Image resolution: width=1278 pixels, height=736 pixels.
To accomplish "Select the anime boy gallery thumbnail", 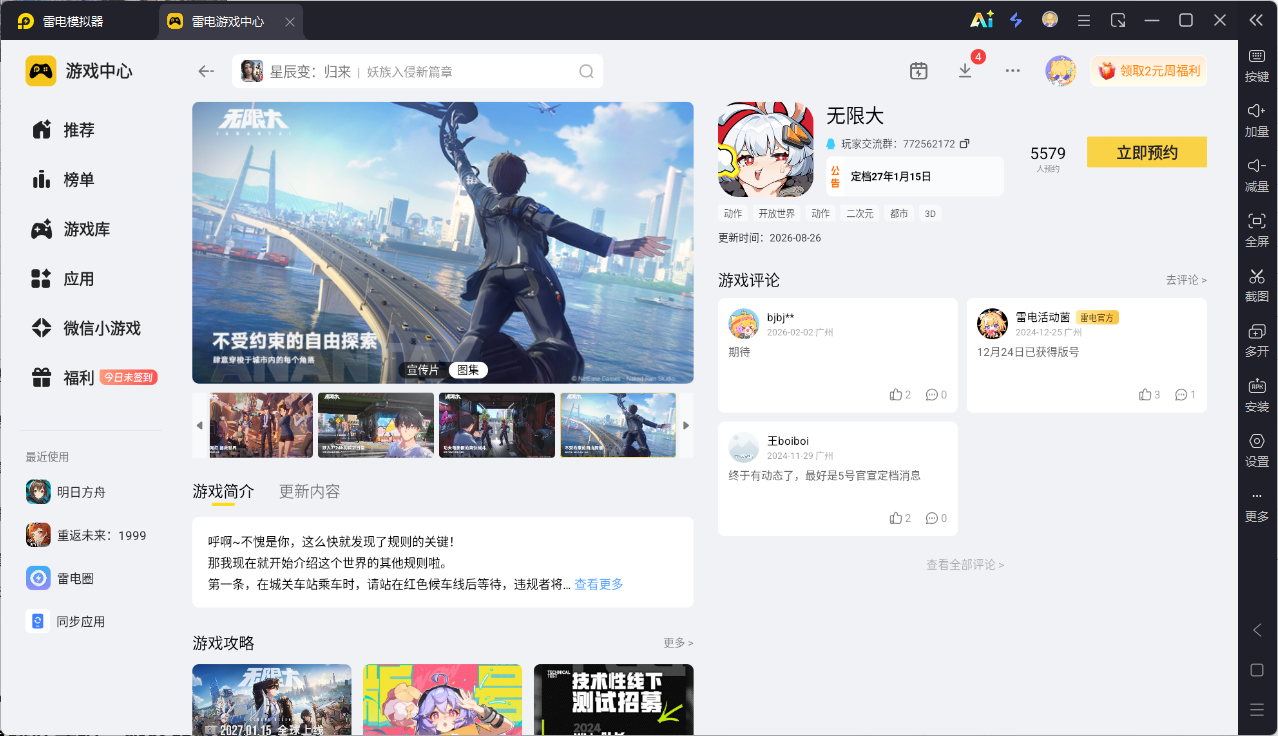I will point(376,425).
